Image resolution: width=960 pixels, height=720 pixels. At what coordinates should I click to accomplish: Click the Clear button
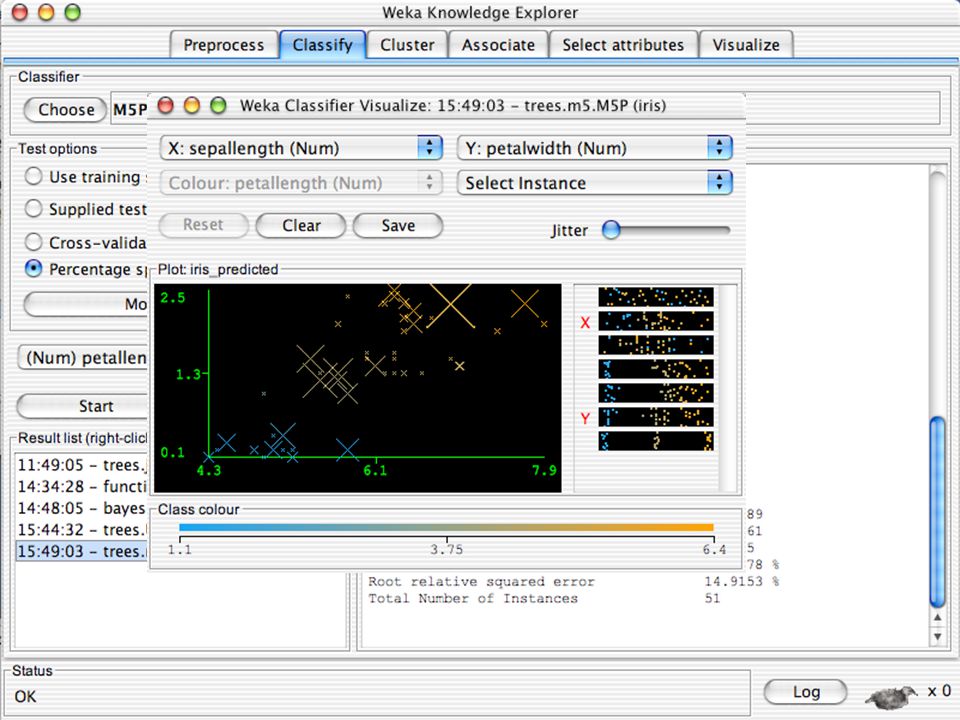(x=301, y=225)
